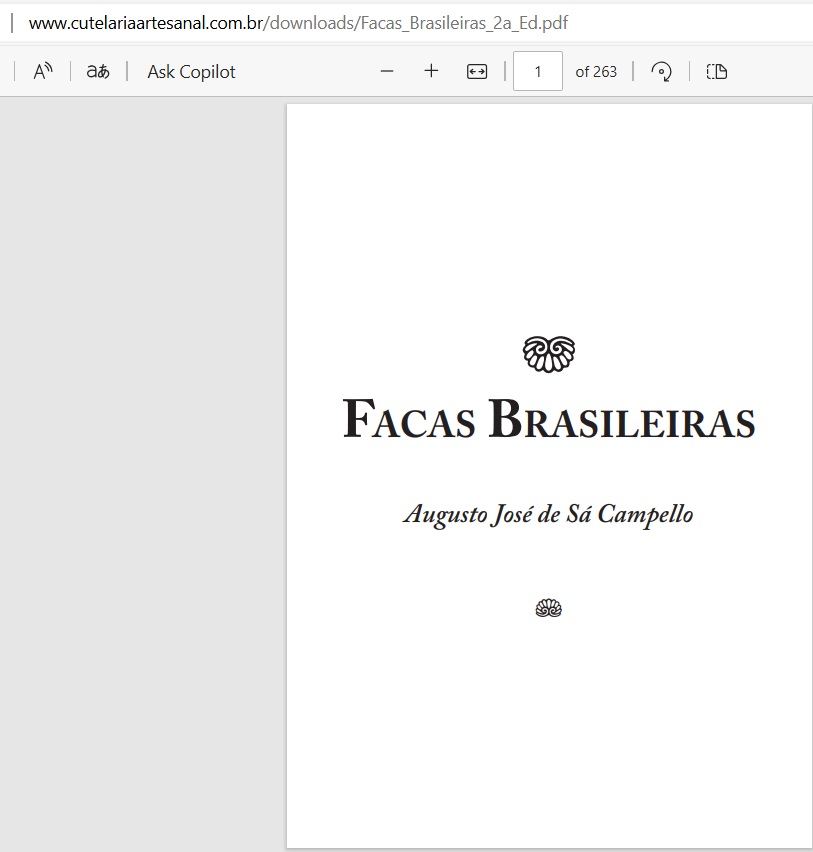Toggle the Fit to width icon

point(477,71)
